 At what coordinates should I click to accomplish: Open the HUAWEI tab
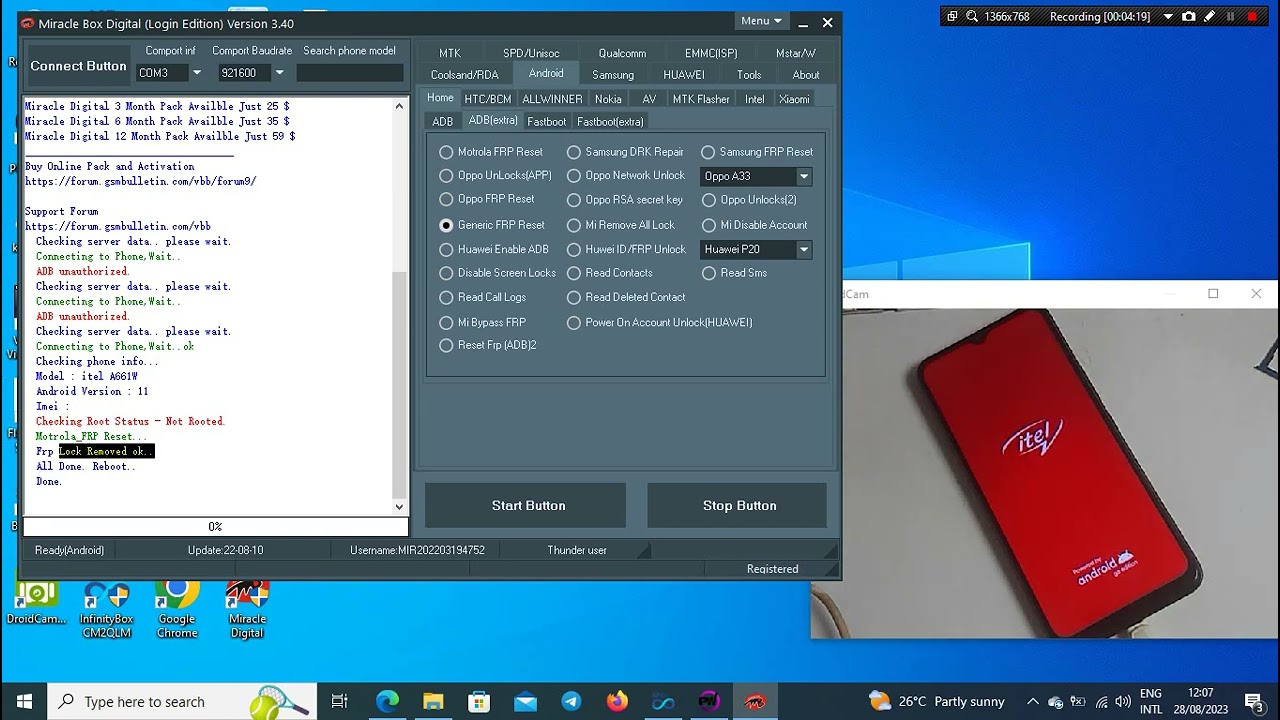(x=684, y=74)
